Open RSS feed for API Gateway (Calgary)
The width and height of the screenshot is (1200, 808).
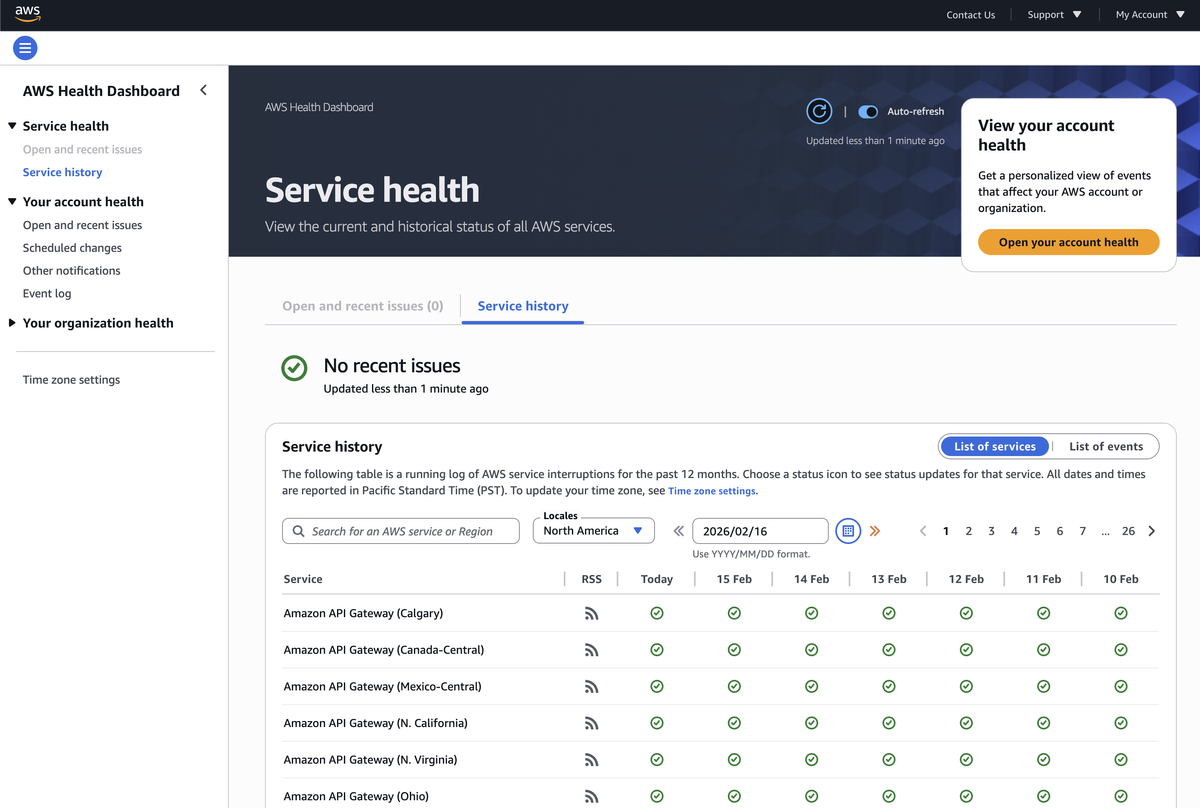pyautogui.click(x=592, y=613)
